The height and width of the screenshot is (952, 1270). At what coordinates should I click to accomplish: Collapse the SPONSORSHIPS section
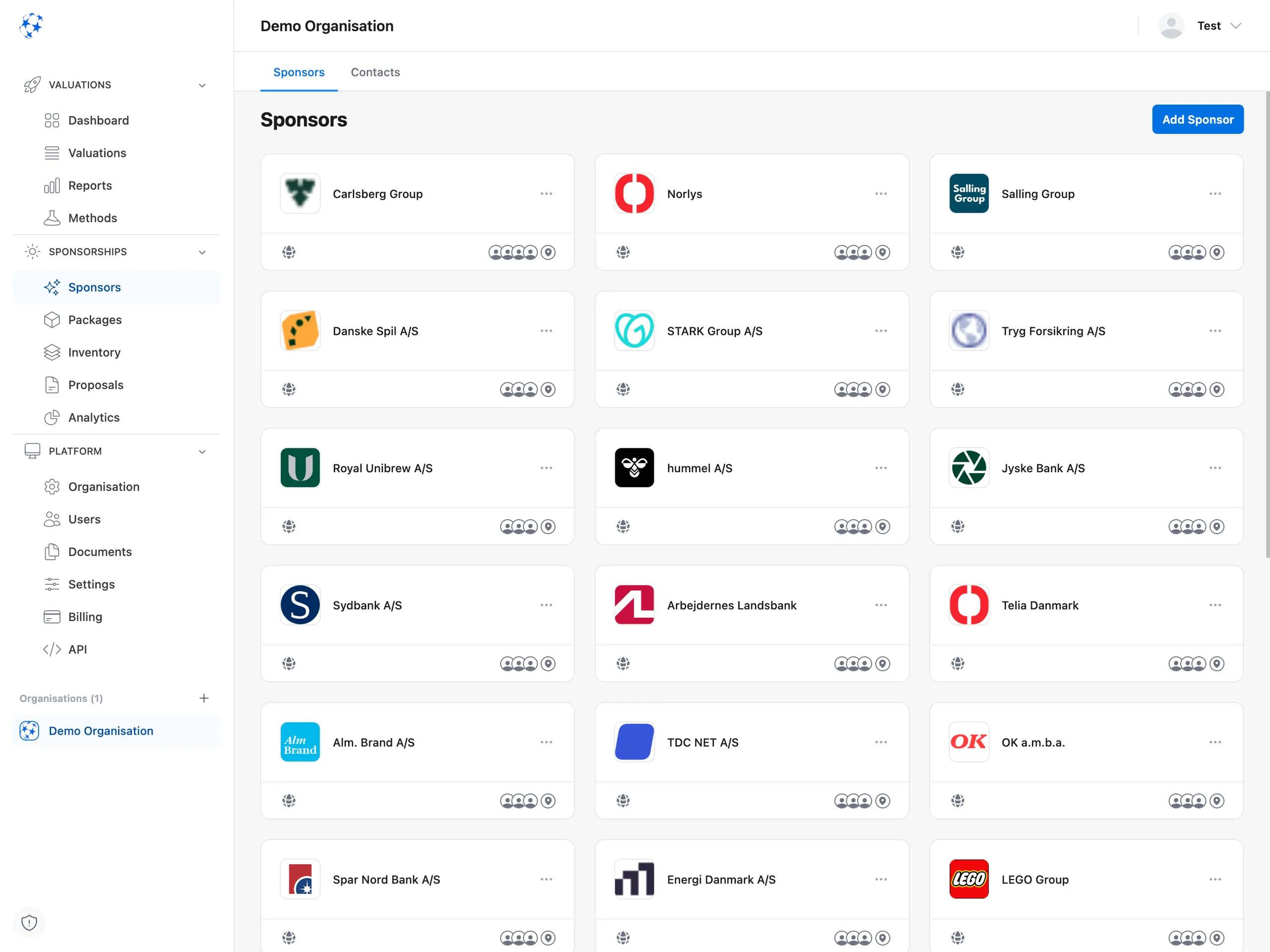pyautogui.click(x=202, y=252)
